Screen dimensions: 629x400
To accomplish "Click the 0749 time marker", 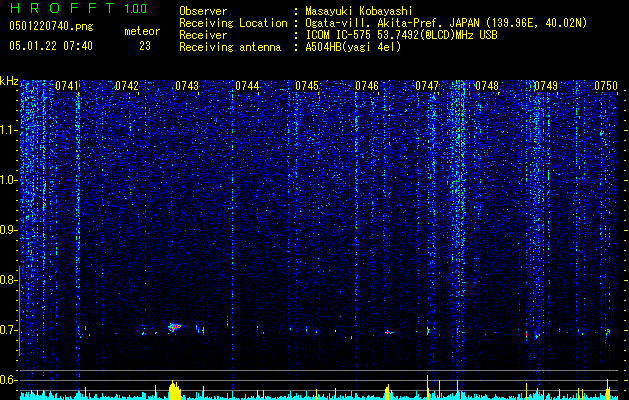I will coord(546,86).
